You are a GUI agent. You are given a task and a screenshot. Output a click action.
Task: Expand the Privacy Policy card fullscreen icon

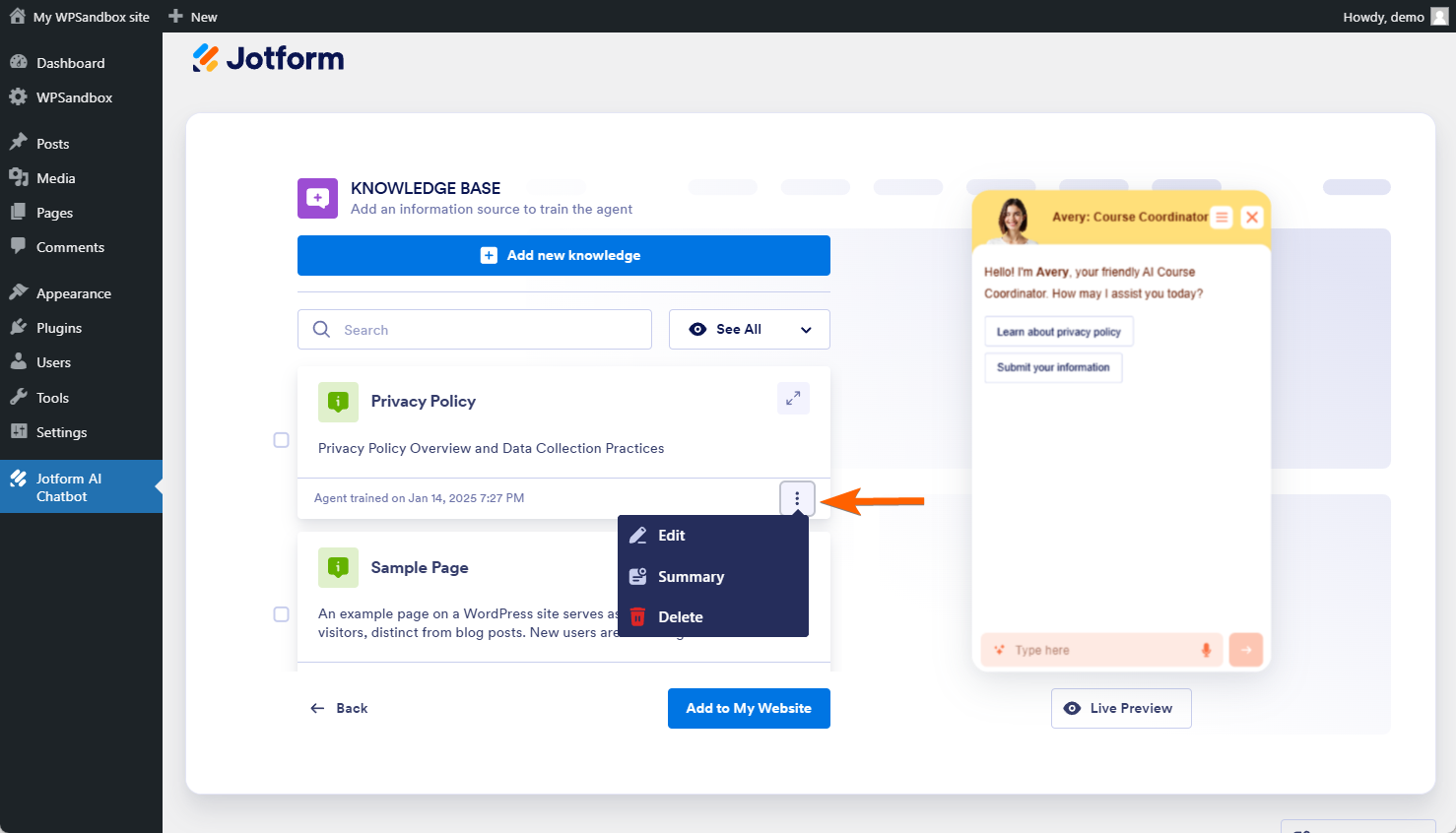tap(793, 398)
